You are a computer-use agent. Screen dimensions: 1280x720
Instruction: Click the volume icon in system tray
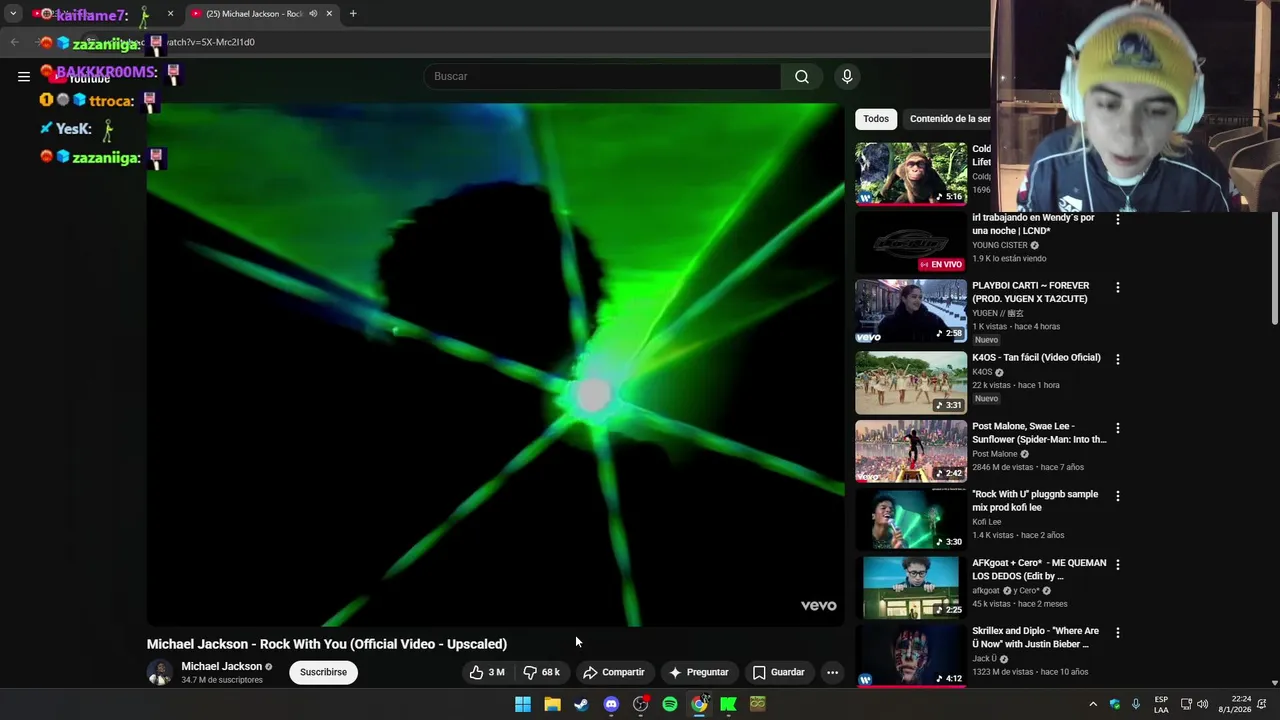[1203, 704]
